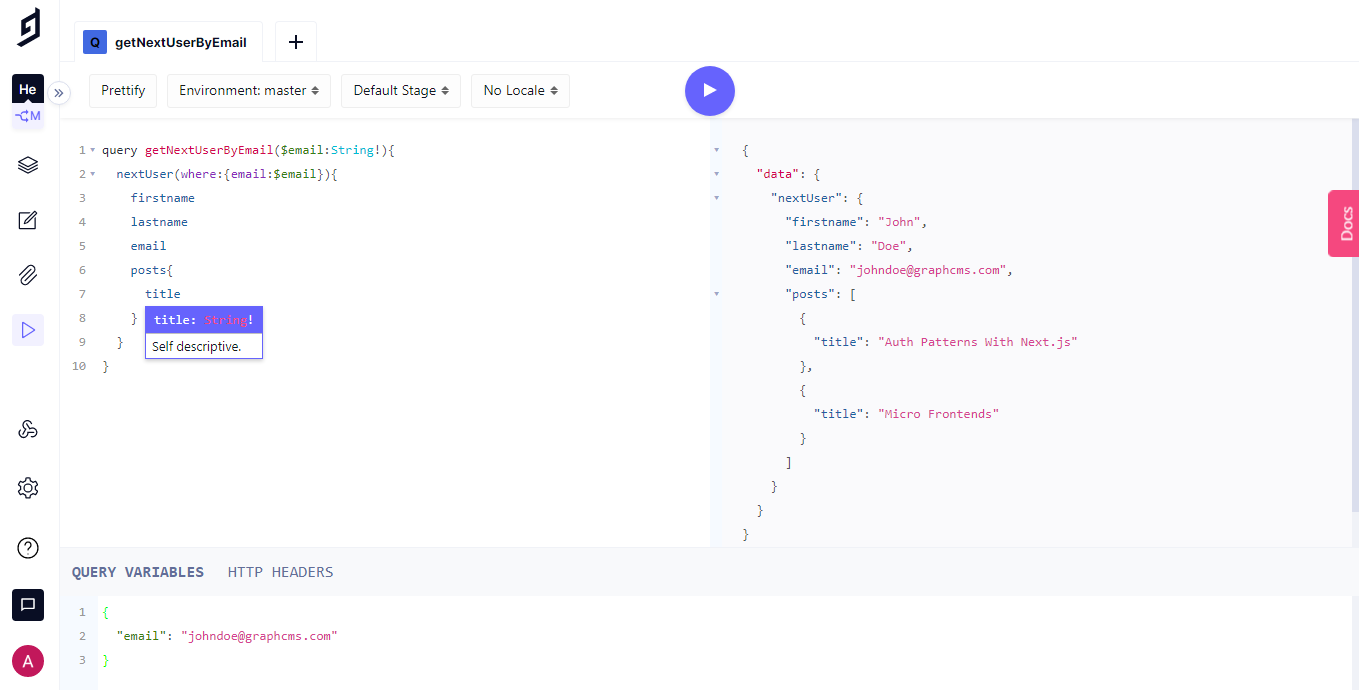Open the Assets section via paperclip icon

[x=28, y=275]
